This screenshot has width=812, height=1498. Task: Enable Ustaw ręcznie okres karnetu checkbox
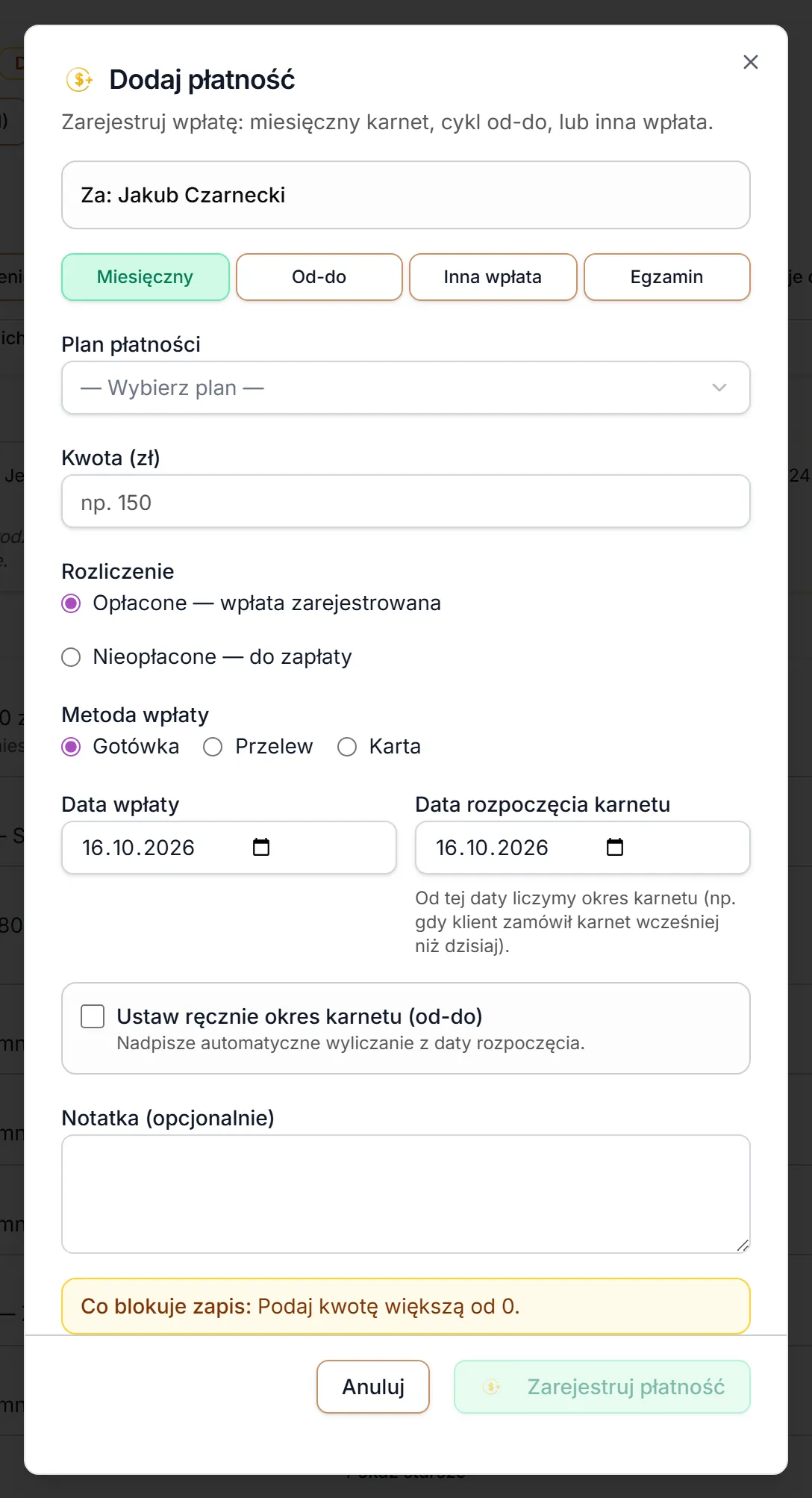coord(93,1016)
